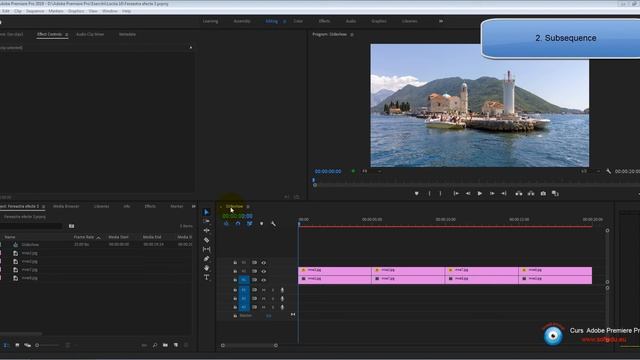Toggle lock on track V3

click(x=235, y=263)
